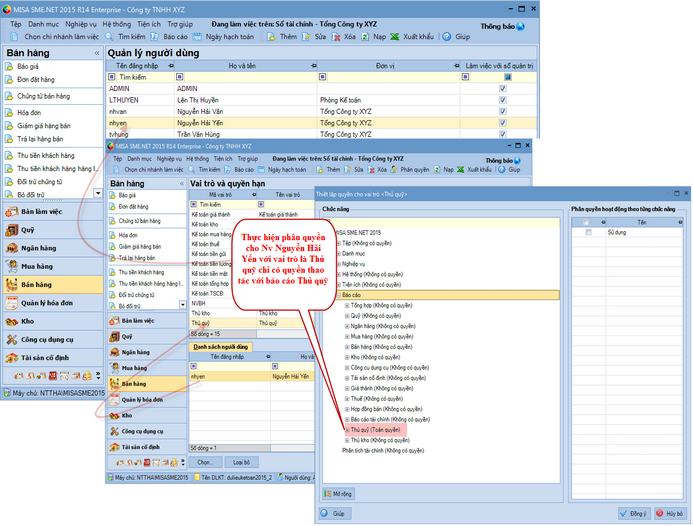Click Chứng từ bán hàng in main sidebar list
The height and width of the screenshot is (526, 693).
click(x=43, y=96)
